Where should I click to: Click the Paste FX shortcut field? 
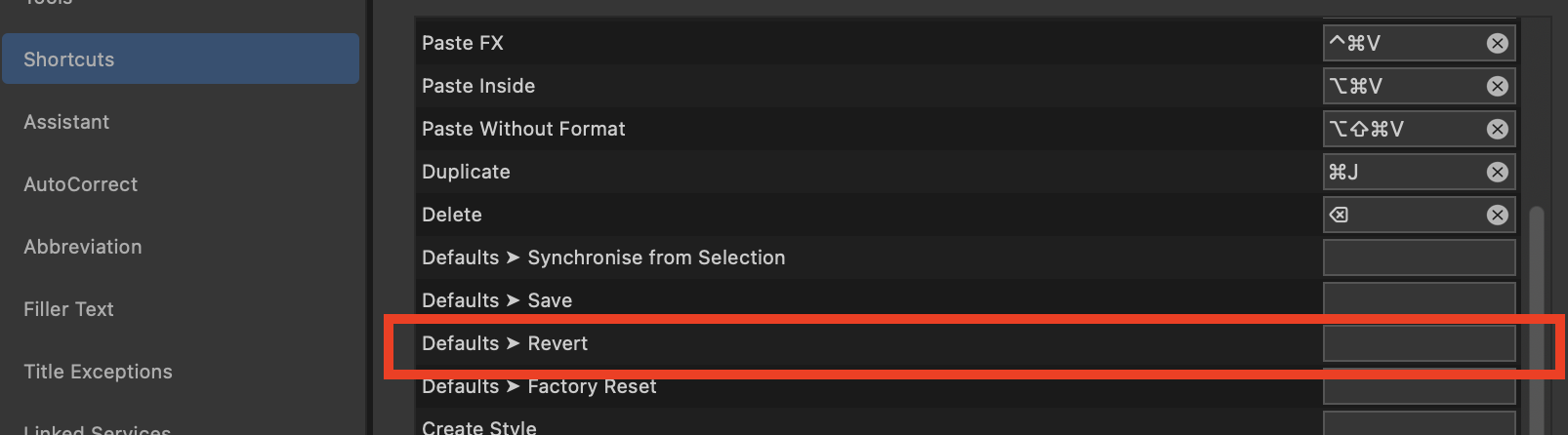coord(1402,43)
